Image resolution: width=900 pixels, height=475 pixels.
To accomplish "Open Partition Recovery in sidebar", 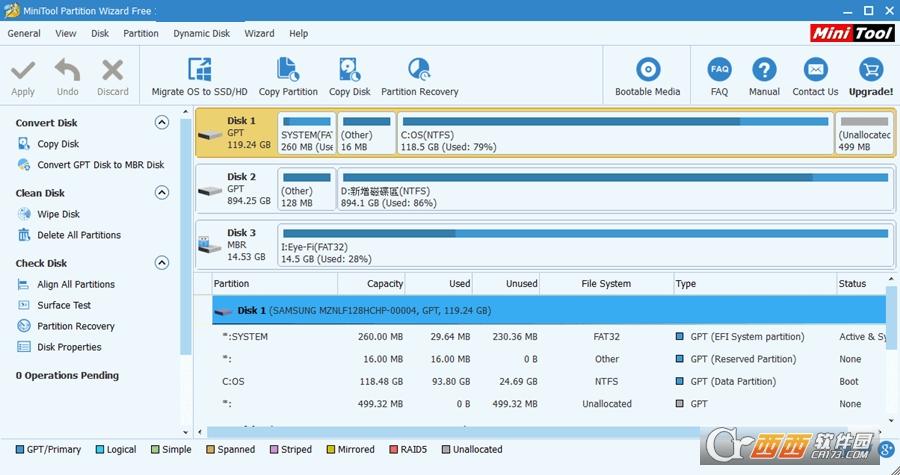I will 76,326.
